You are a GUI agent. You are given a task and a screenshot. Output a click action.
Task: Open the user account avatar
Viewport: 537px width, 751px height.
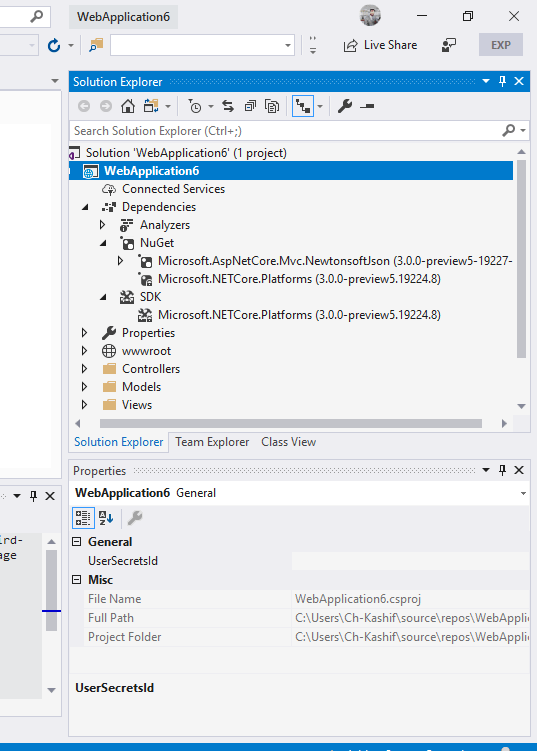click(370, 15)
